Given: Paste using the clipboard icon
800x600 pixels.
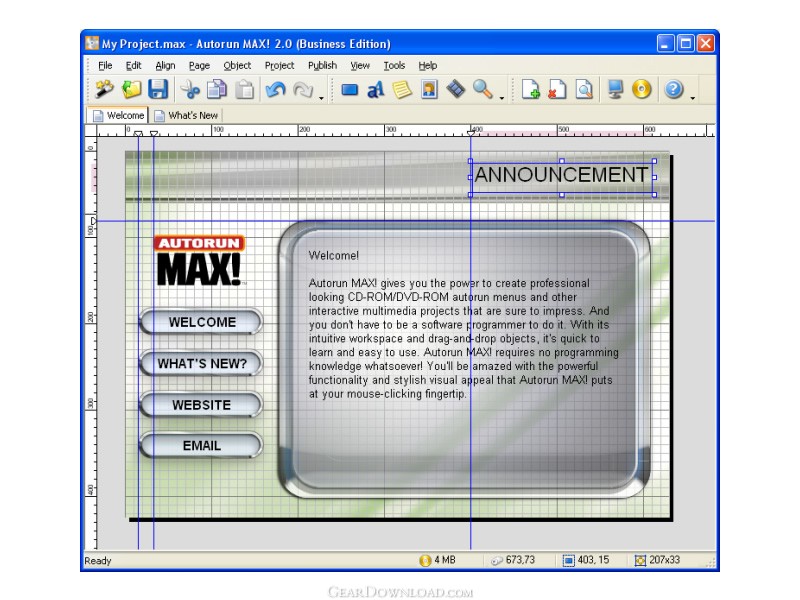Looking at the screenshot, I should click(x=244, y=90).
